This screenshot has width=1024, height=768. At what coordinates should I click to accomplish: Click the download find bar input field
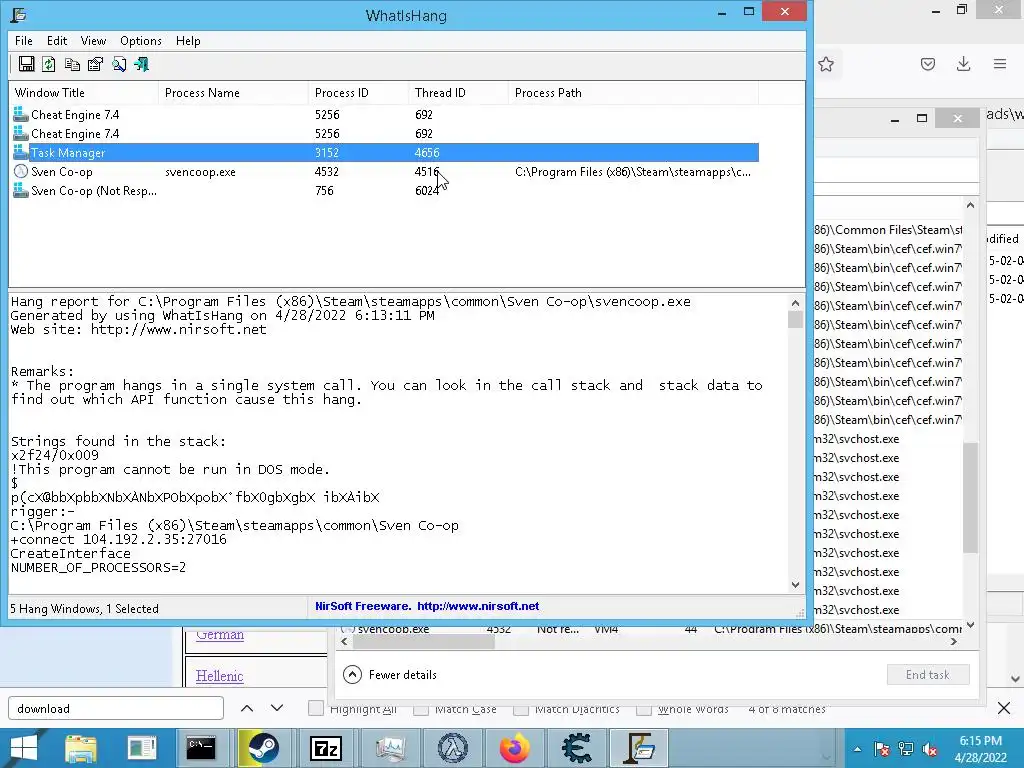(x=116, y=709)
